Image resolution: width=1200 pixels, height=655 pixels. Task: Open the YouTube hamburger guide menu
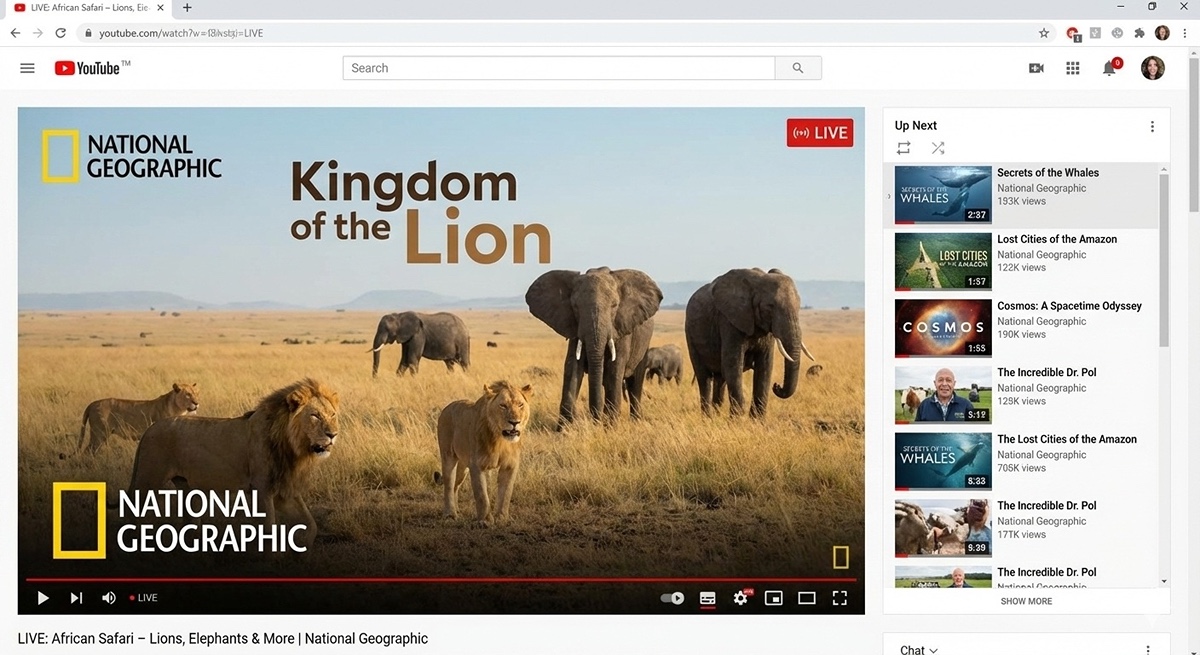(28, 68)
